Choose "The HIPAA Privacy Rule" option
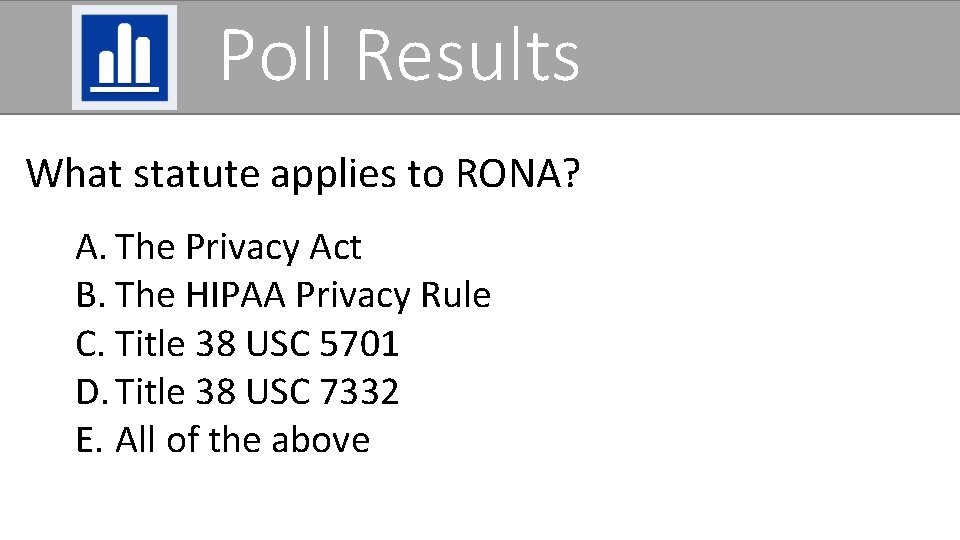 click(x=303, y=295)
